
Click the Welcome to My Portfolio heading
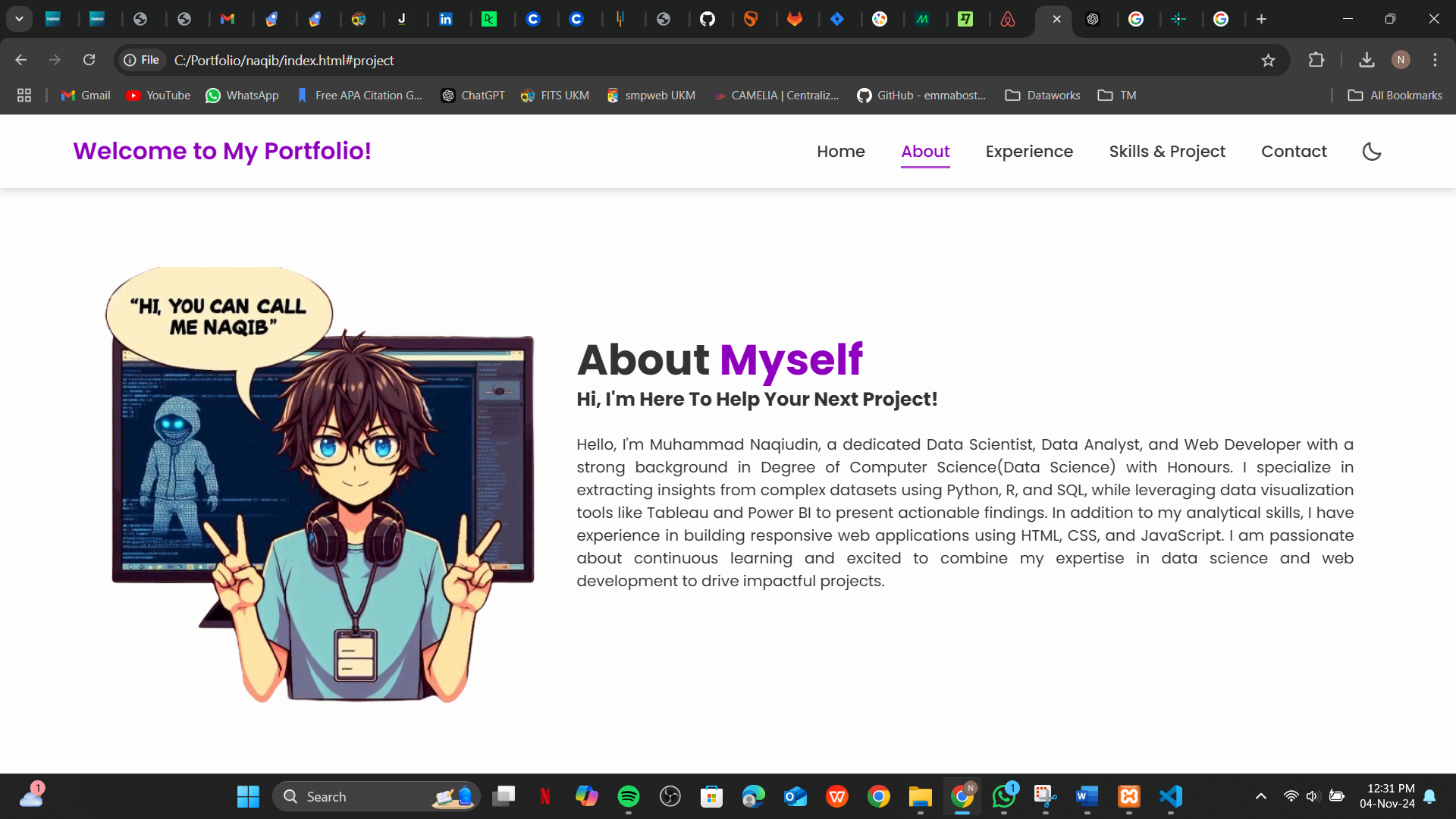(222, 151)
